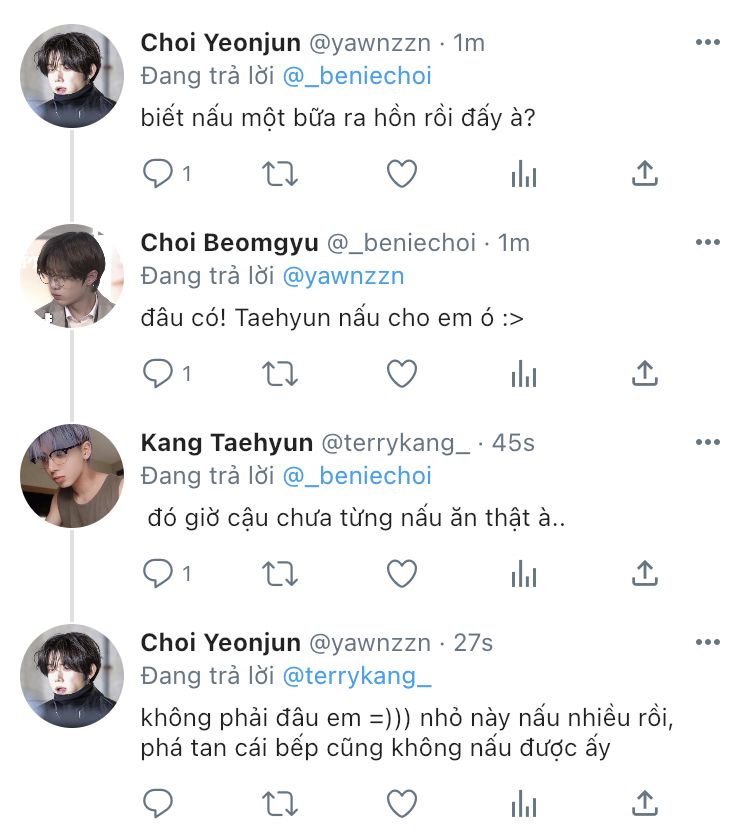The width and height of the screenshot is (750, 834).
Task: Like Kang Taehyun's tweet
Action: click(402, 574)
